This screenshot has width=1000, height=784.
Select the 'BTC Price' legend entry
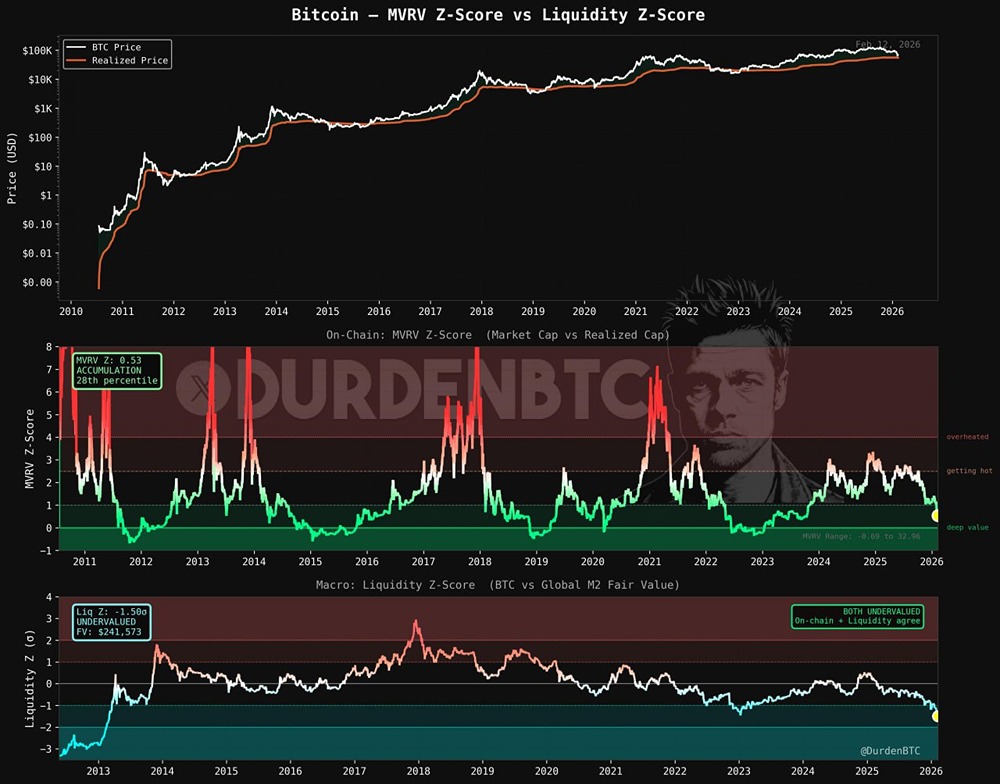[116, 47]
